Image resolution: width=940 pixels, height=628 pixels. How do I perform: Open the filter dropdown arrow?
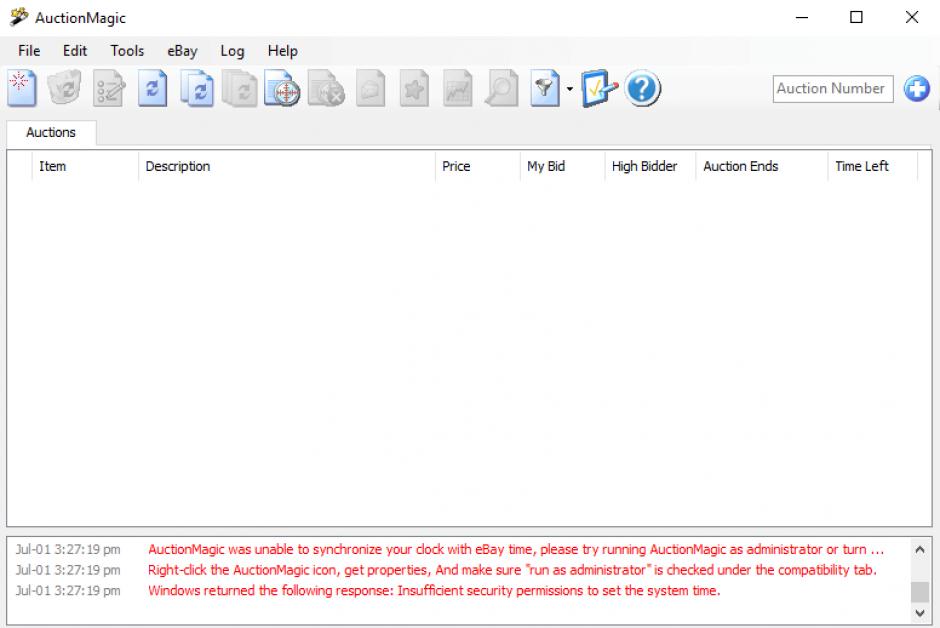click(570, 89)
